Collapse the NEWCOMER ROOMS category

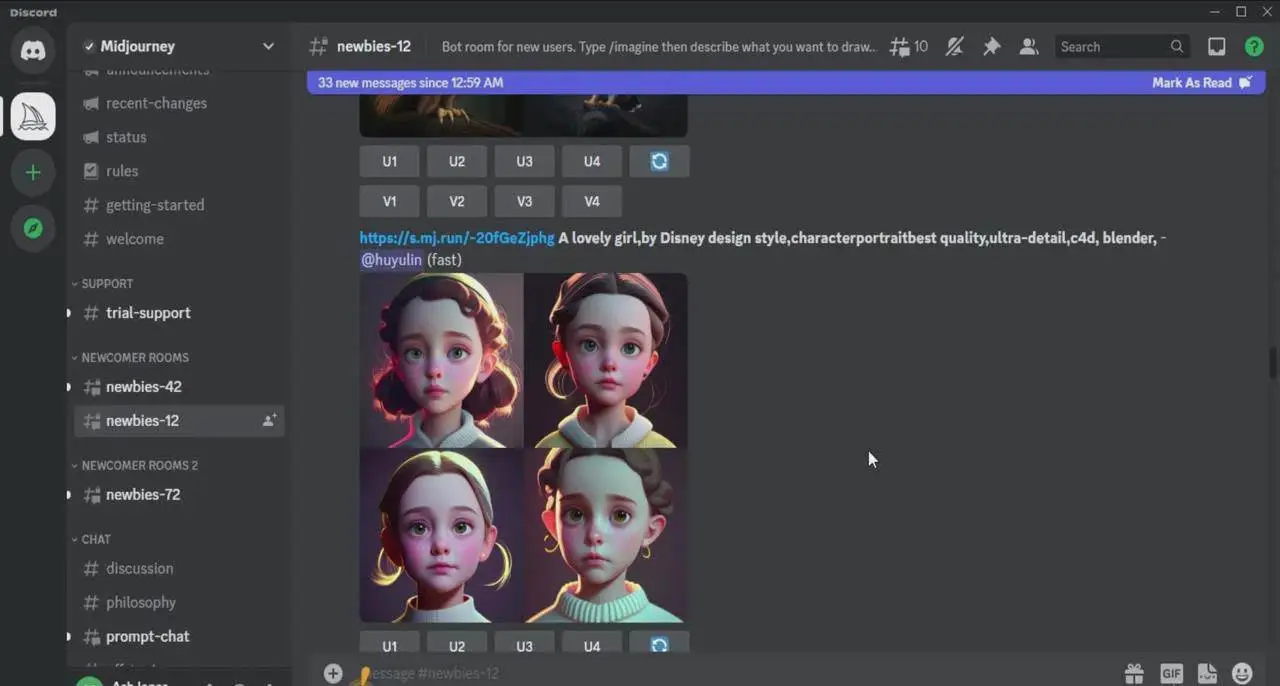134,358
